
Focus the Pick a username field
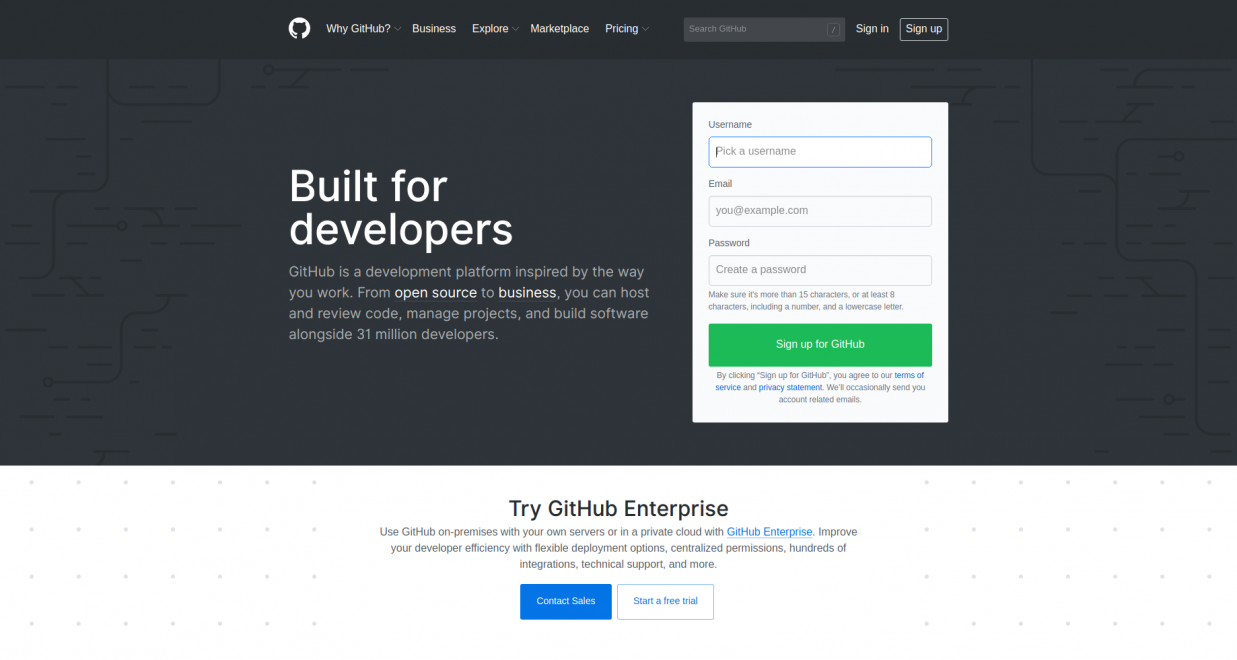(820, 152)
